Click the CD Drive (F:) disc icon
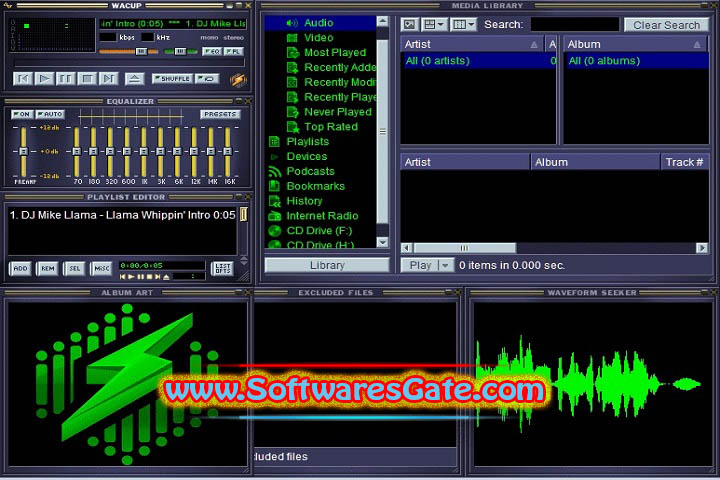This screenshot has width=720, height=480. coord(275,231)
